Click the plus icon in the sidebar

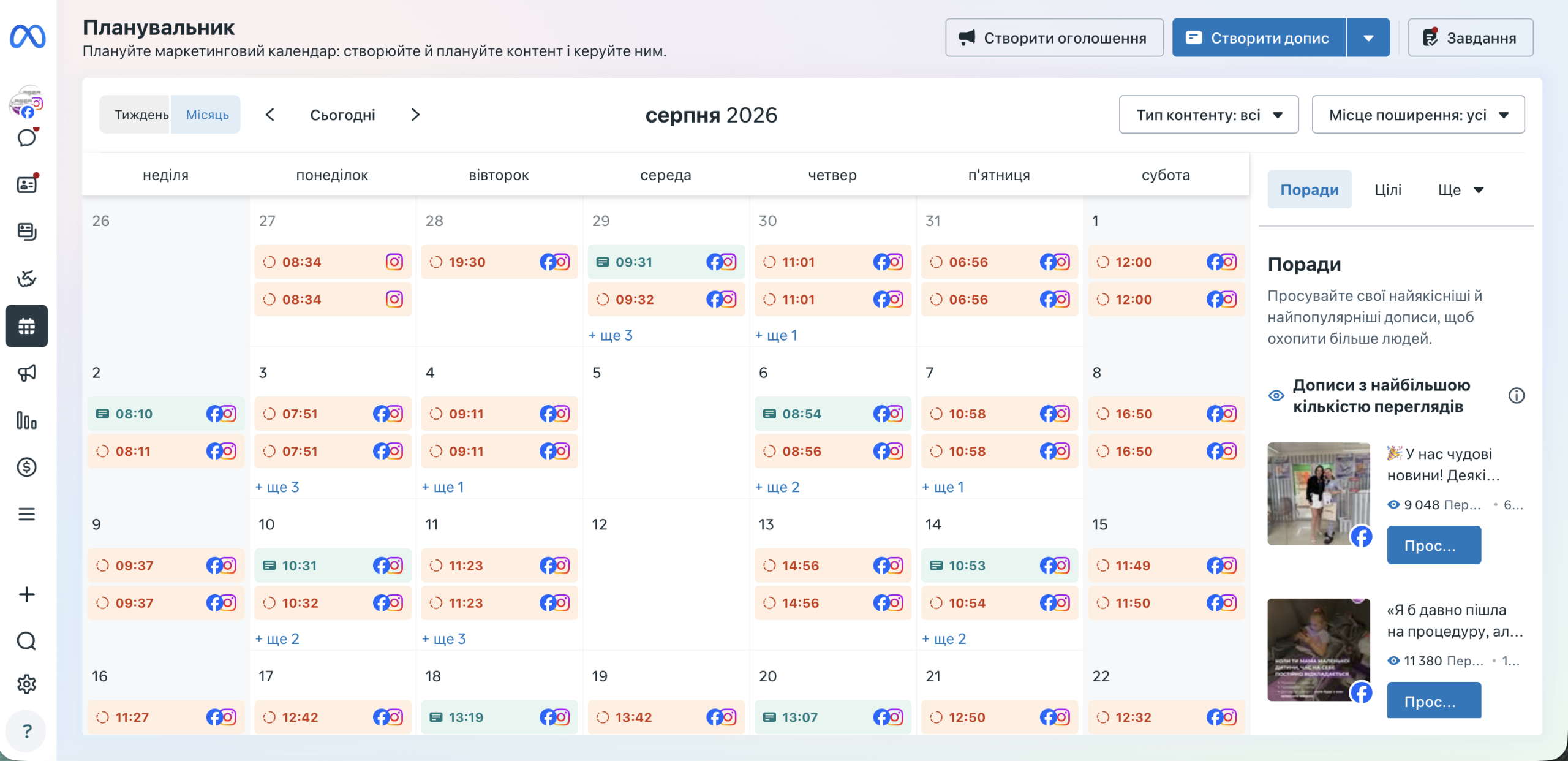[27, 594]
